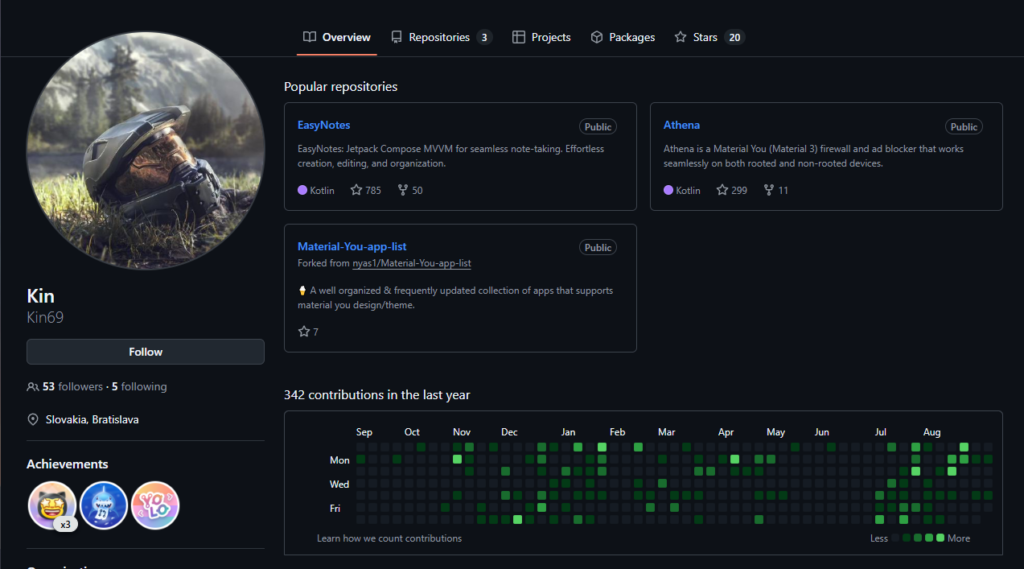The image size is (1024, 569).
Task: Visit nyas1/Material-You-app-list fork source link
Action: pyautogui.click(x=411, y=263)
